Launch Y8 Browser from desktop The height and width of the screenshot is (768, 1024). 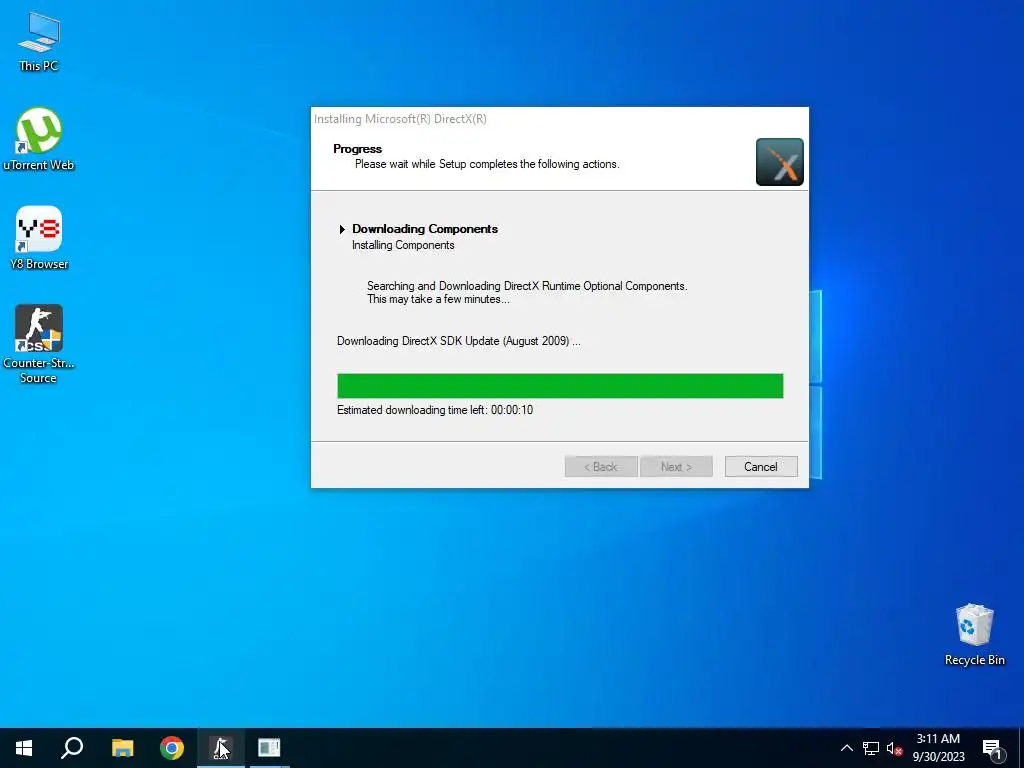point(39,238)
